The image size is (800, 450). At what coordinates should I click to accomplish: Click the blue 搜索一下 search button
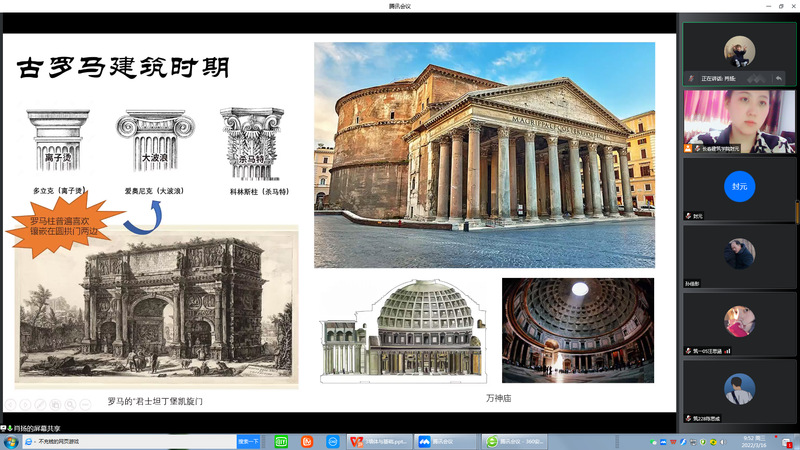[x=249, y=441]
